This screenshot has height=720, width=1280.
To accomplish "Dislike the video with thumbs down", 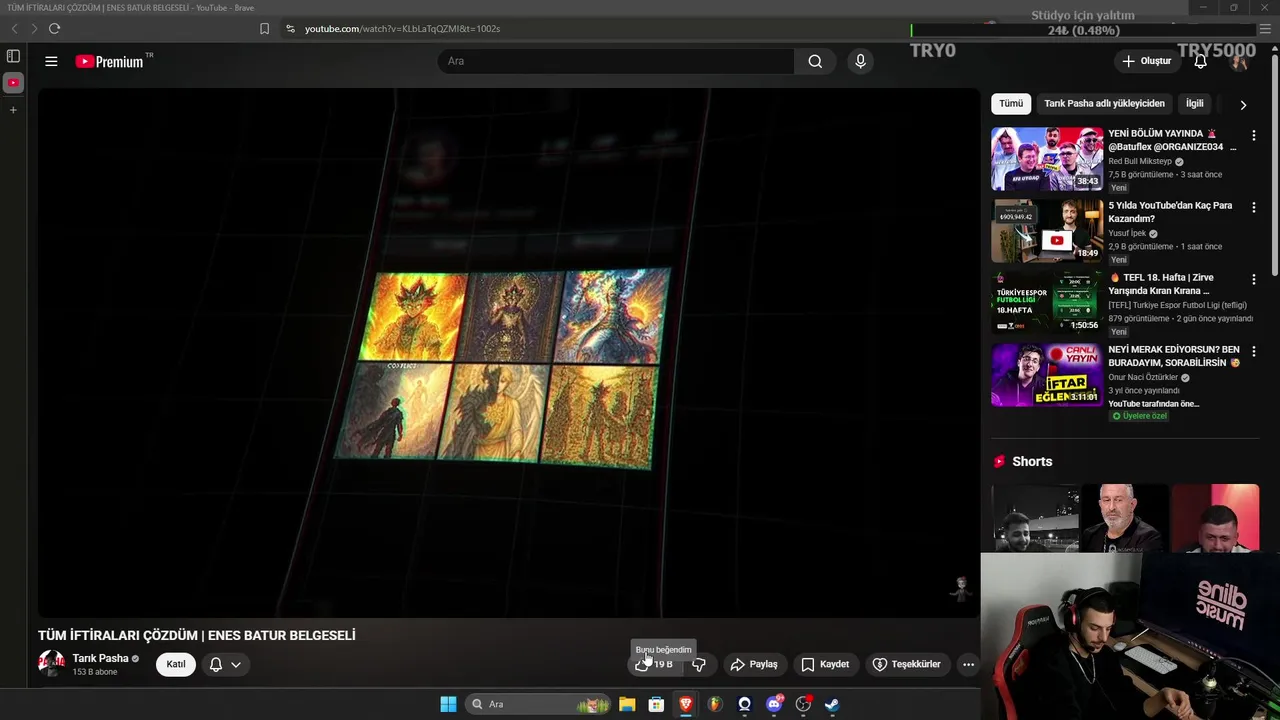I will coord(699,664).
